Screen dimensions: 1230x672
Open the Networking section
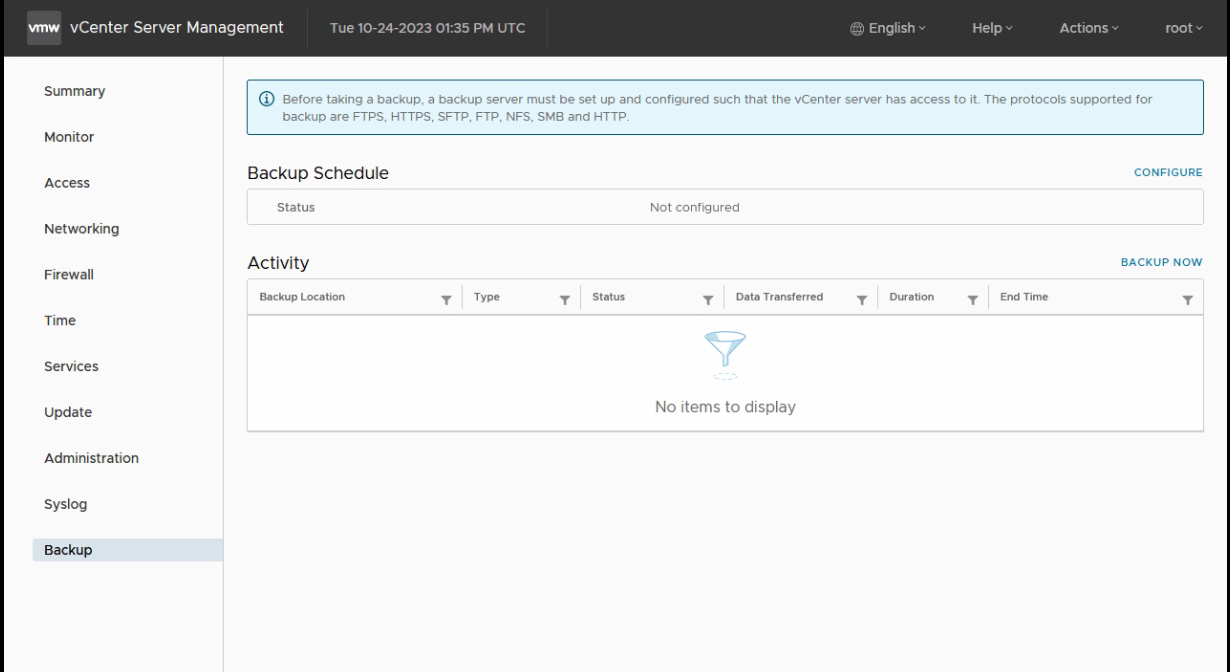coord(82,229)
